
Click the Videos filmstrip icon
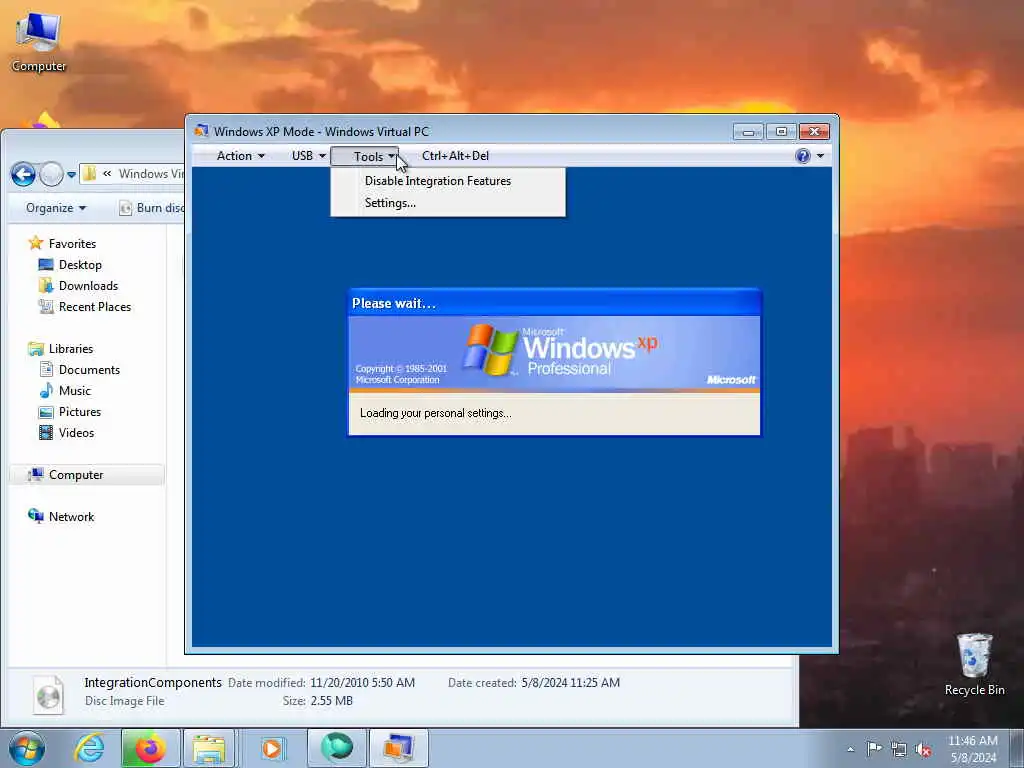click(46, 432)
